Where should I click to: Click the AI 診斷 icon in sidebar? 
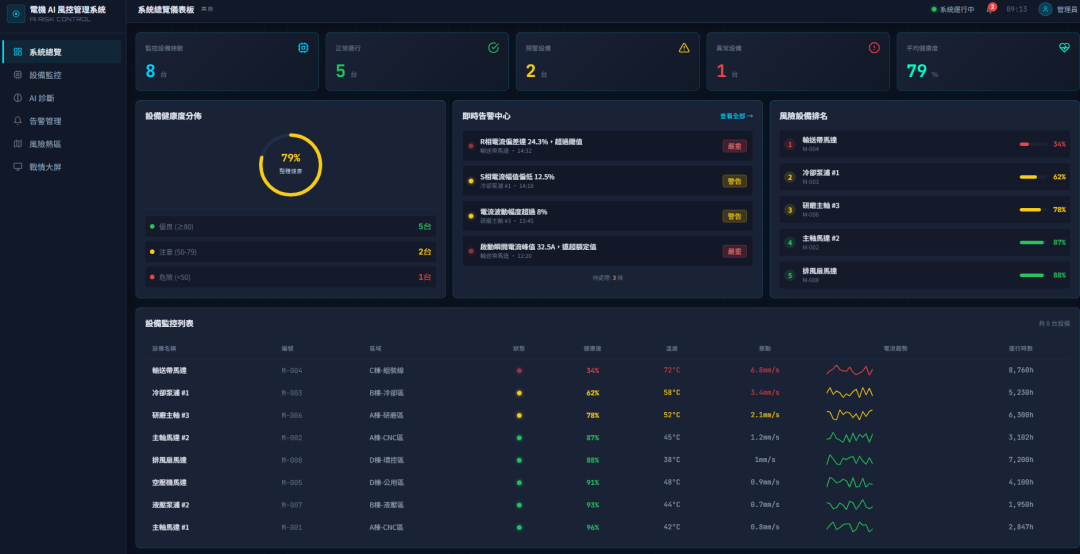(18, 98)
